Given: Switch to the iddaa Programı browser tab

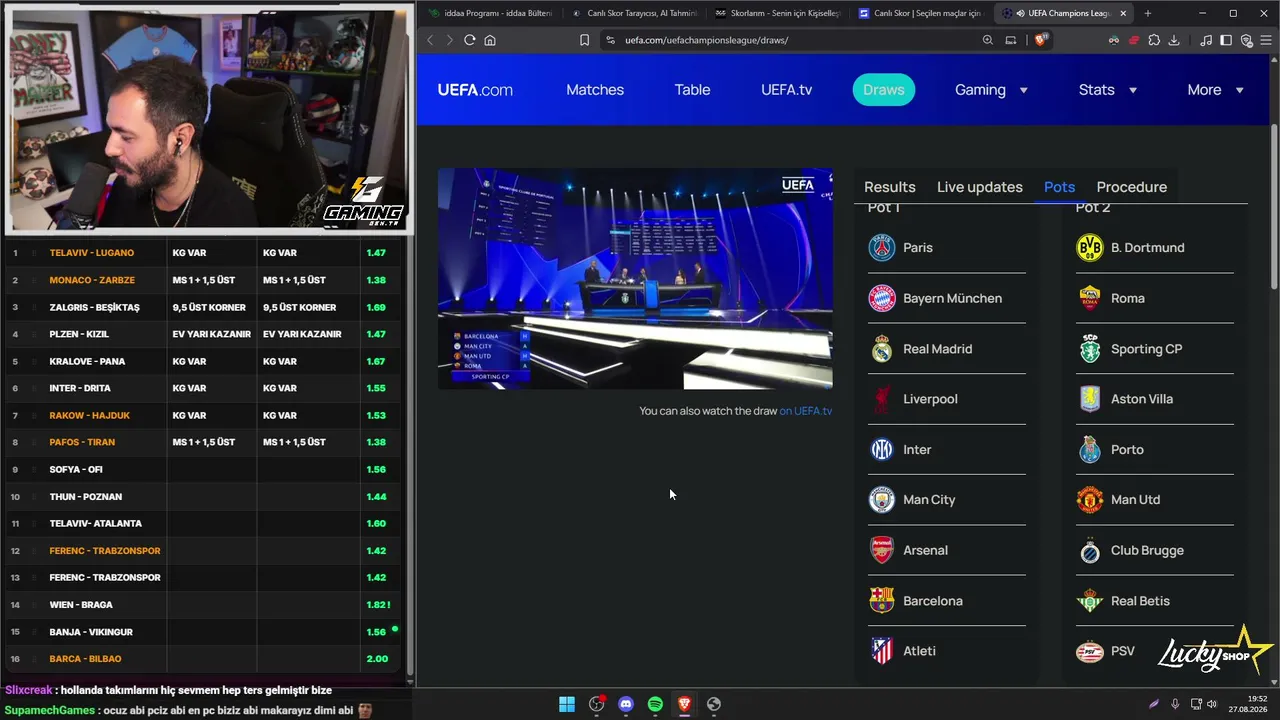Looking at the screenshot, I should (491, 13).
